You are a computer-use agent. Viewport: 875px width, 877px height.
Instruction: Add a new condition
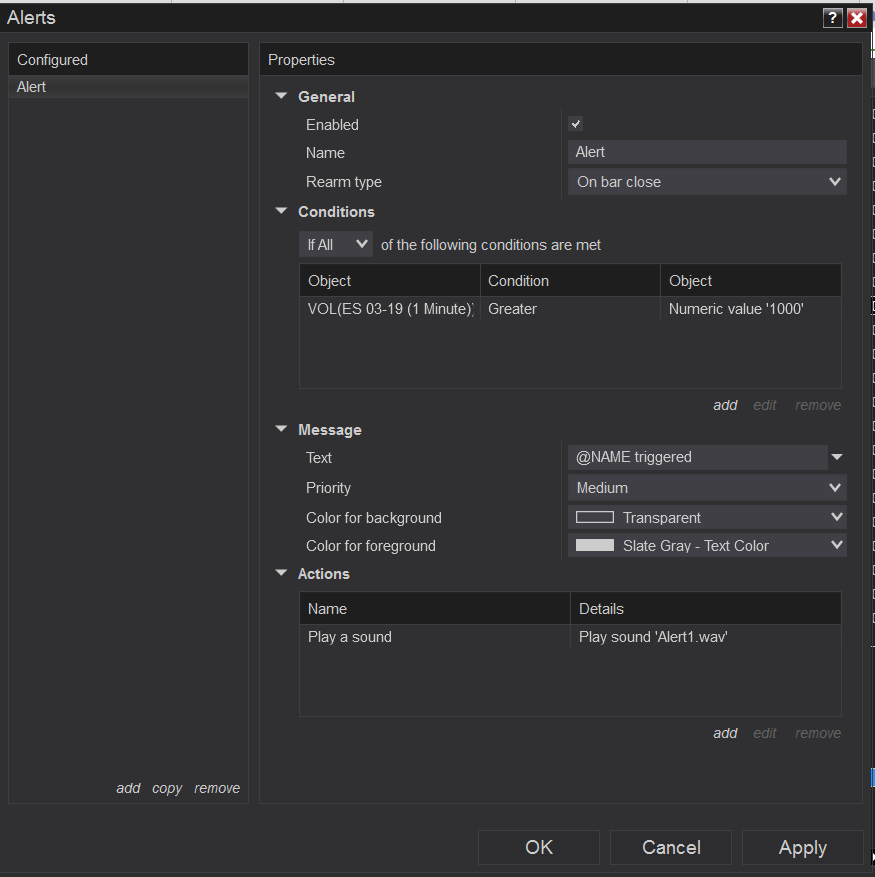[x=725, y=405]
